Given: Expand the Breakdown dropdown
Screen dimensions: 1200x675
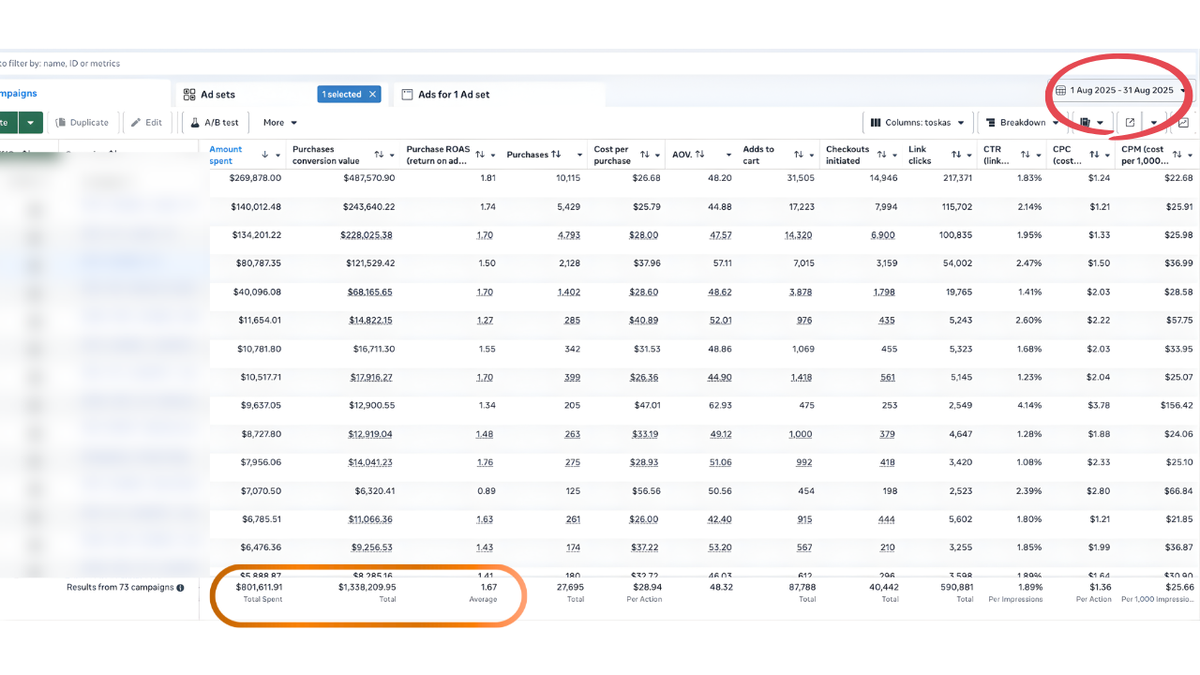Looking at the screenshot, I should (1021, 123).
